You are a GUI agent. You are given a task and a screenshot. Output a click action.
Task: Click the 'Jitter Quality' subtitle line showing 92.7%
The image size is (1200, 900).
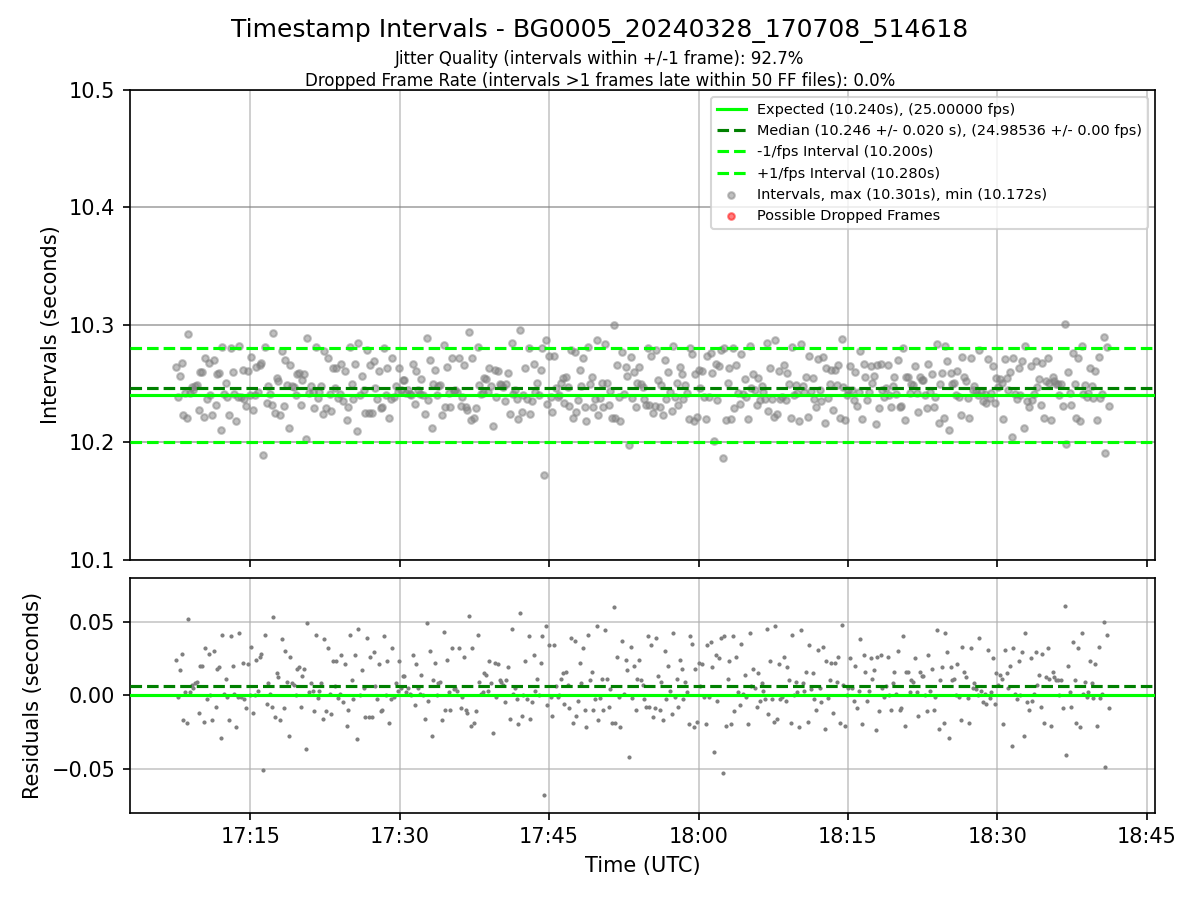pos(599,58)
